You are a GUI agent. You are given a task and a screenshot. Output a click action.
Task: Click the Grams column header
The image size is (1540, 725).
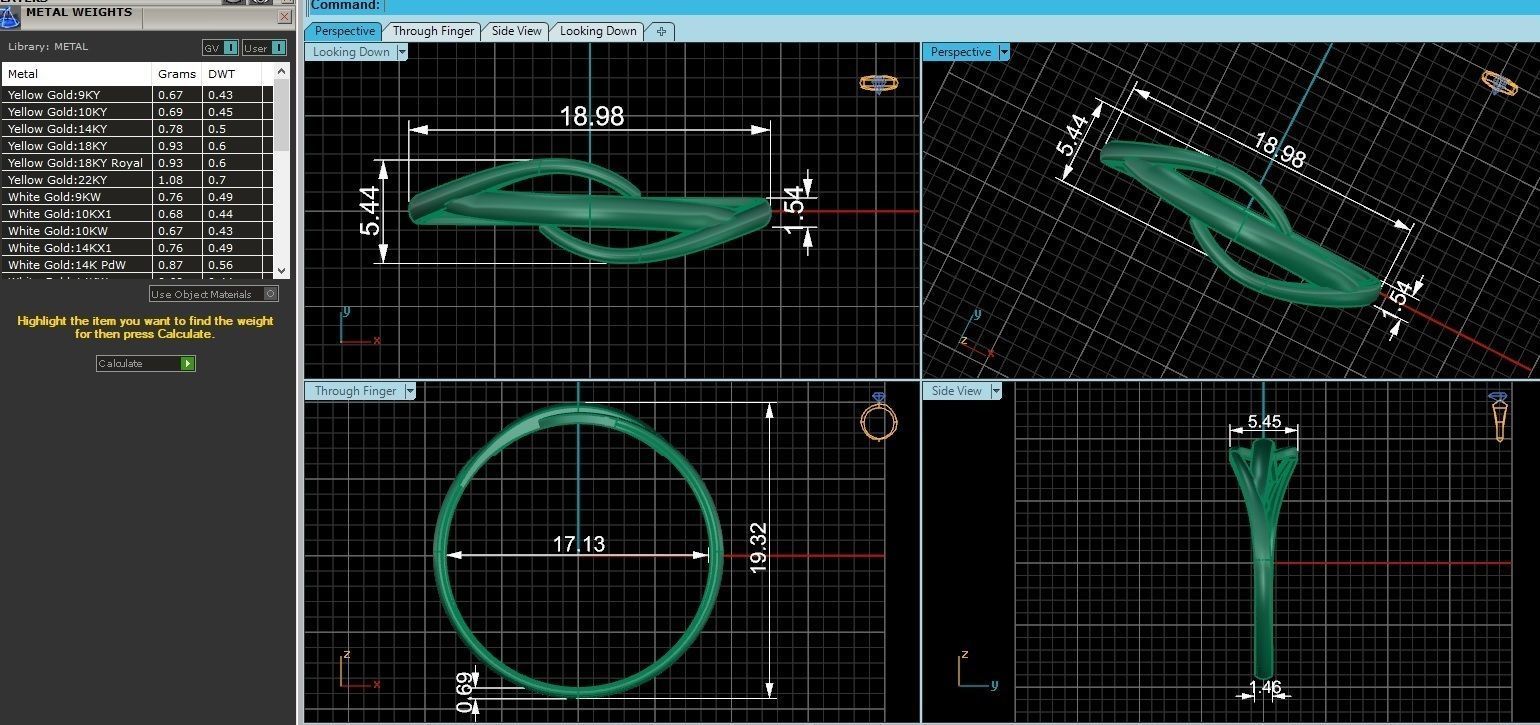click(x=177, y=74)
